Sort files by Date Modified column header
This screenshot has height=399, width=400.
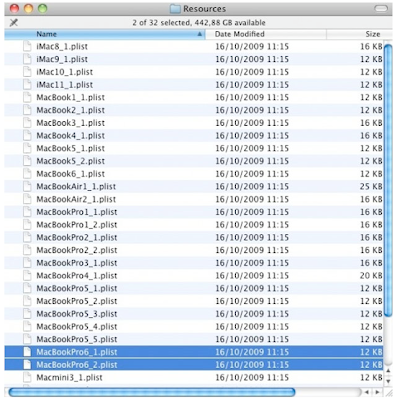coord(266,34)
